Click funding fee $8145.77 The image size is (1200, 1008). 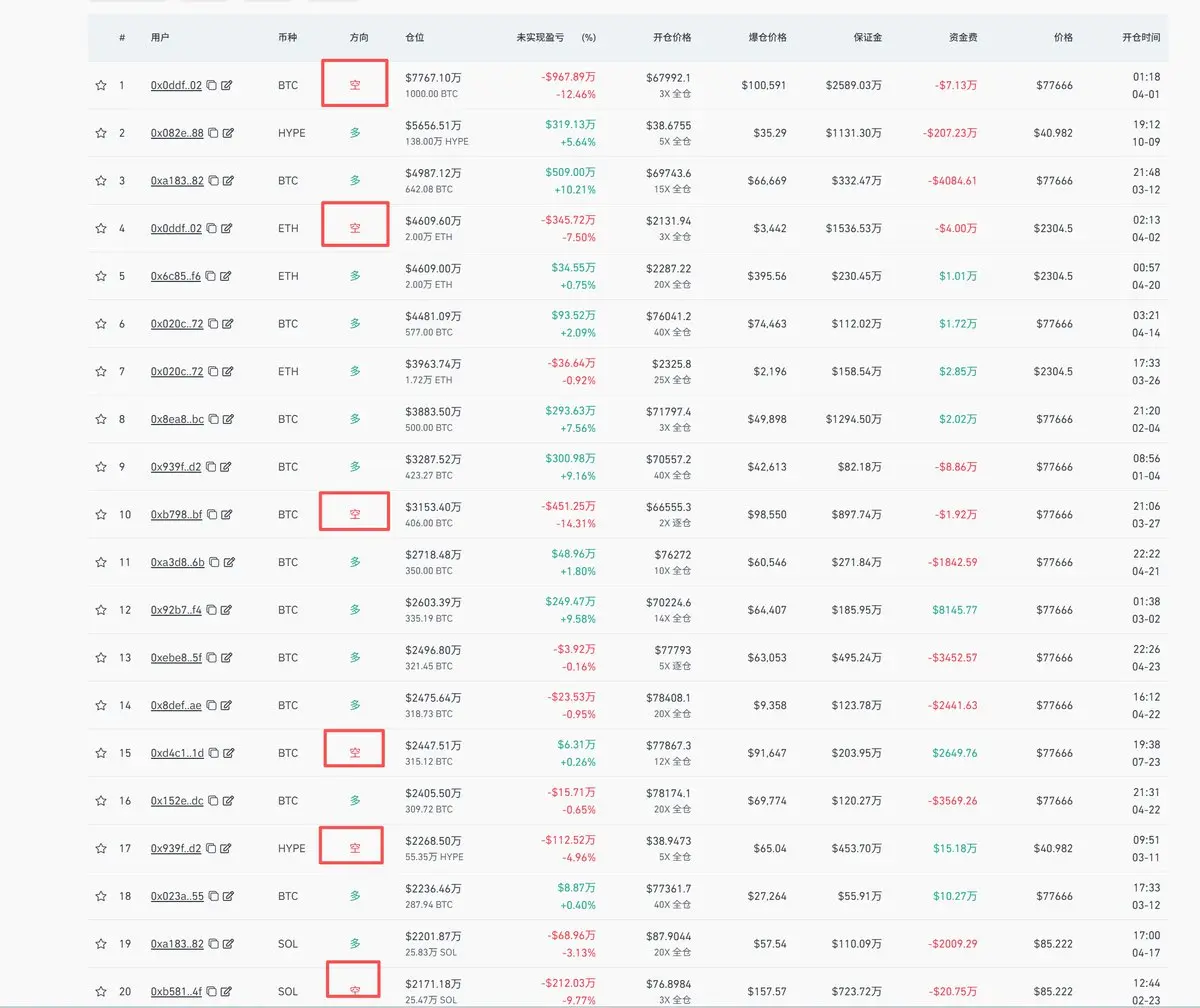click(955, 610)
